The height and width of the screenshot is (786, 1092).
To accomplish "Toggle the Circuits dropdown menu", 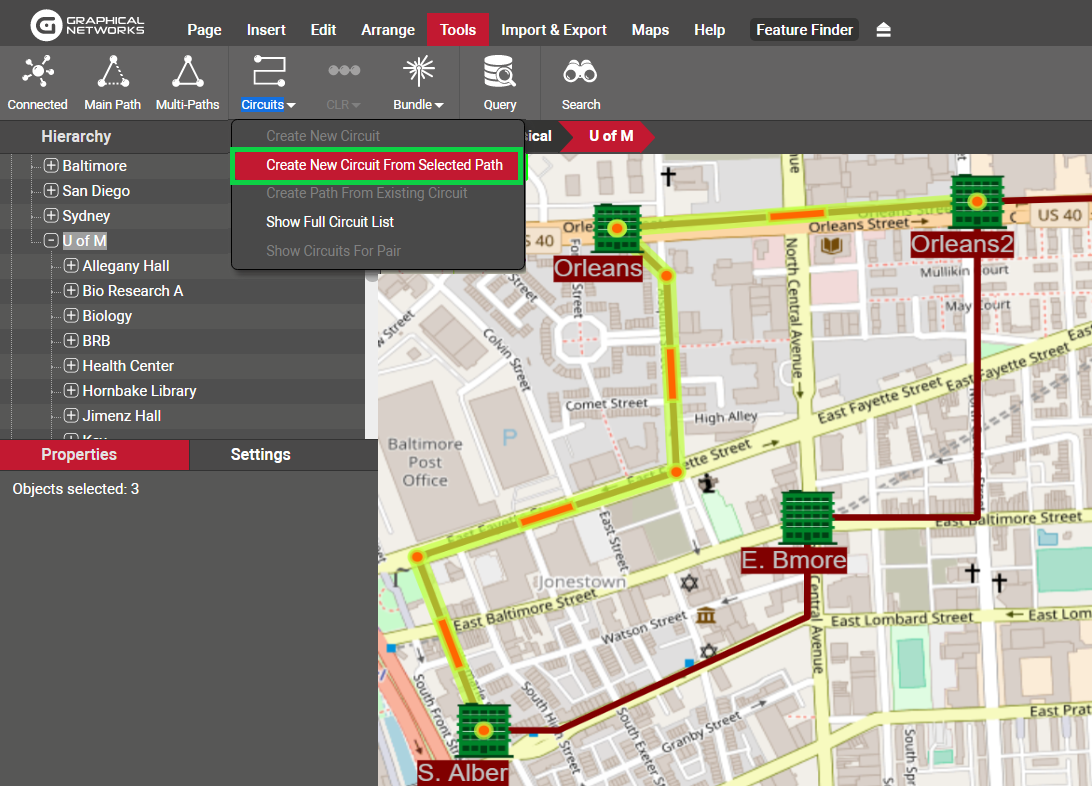I will click(x=268, y=104).
